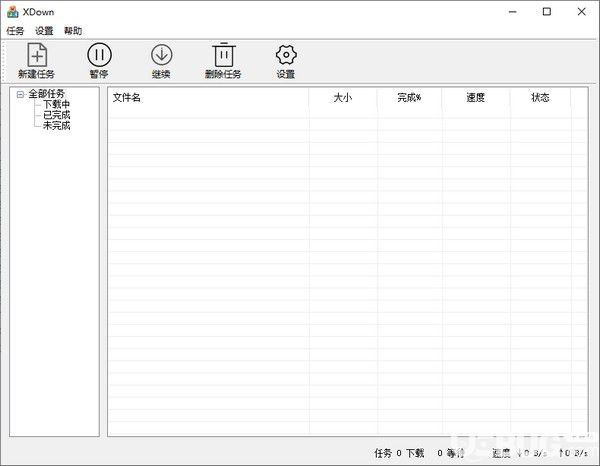Sort by the 文件名 column header
This screenshot has height=466, width=600.
click(208, 98)
